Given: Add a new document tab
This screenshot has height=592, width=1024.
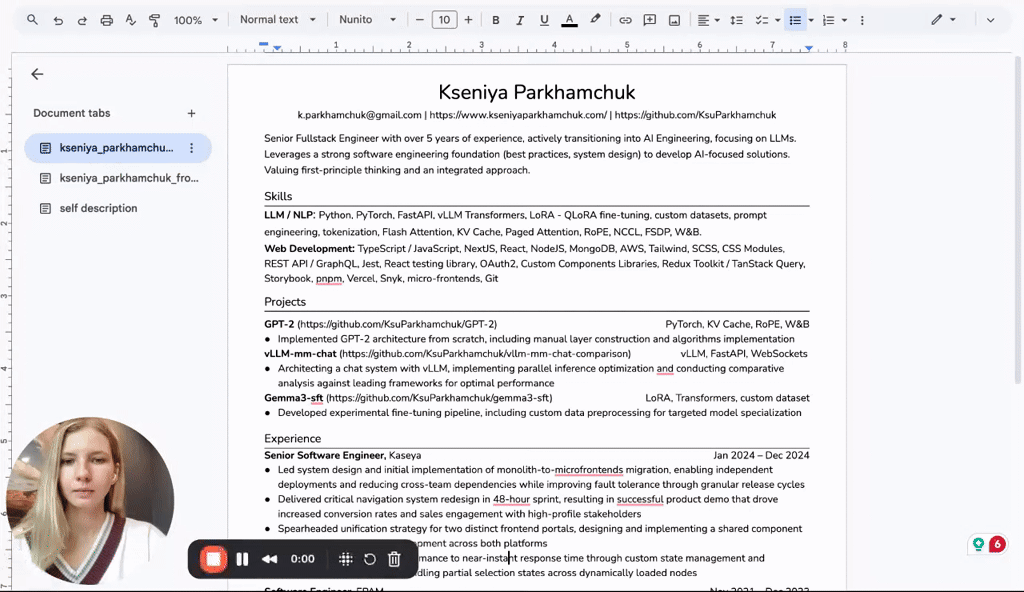Looking at the screenshot, I should point(191,113).
